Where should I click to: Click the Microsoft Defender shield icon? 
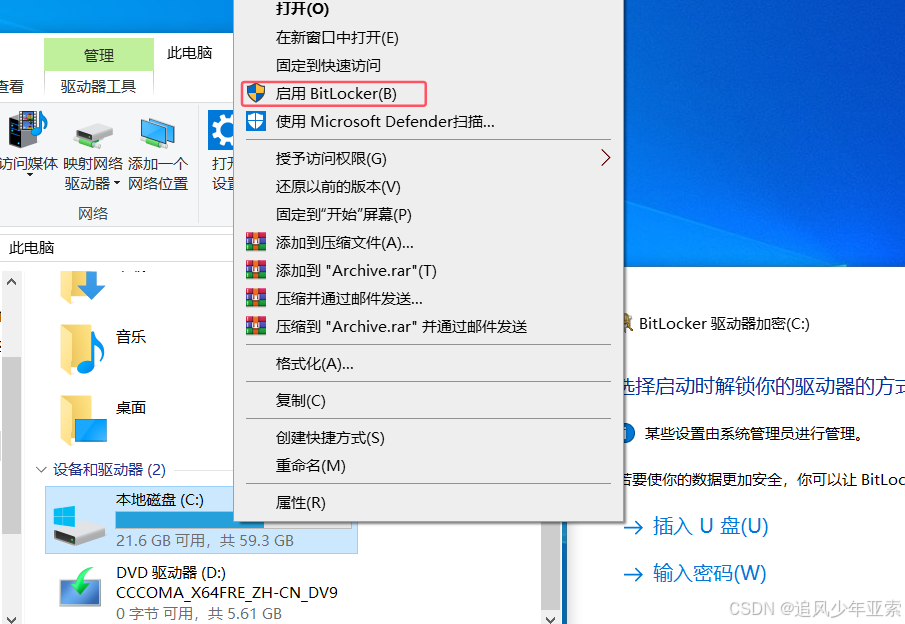click(256, 121)
